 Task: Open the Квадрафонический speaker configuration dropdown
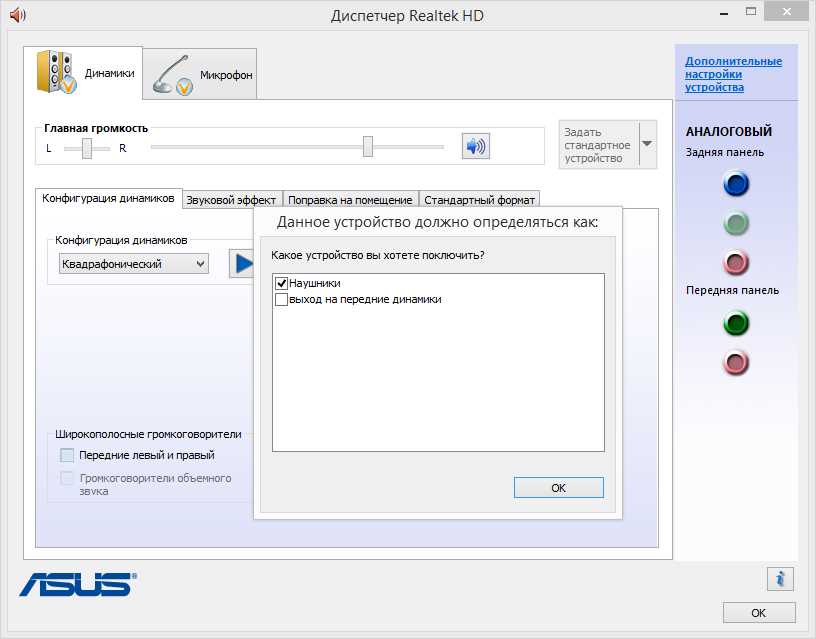tap(133, 264)
